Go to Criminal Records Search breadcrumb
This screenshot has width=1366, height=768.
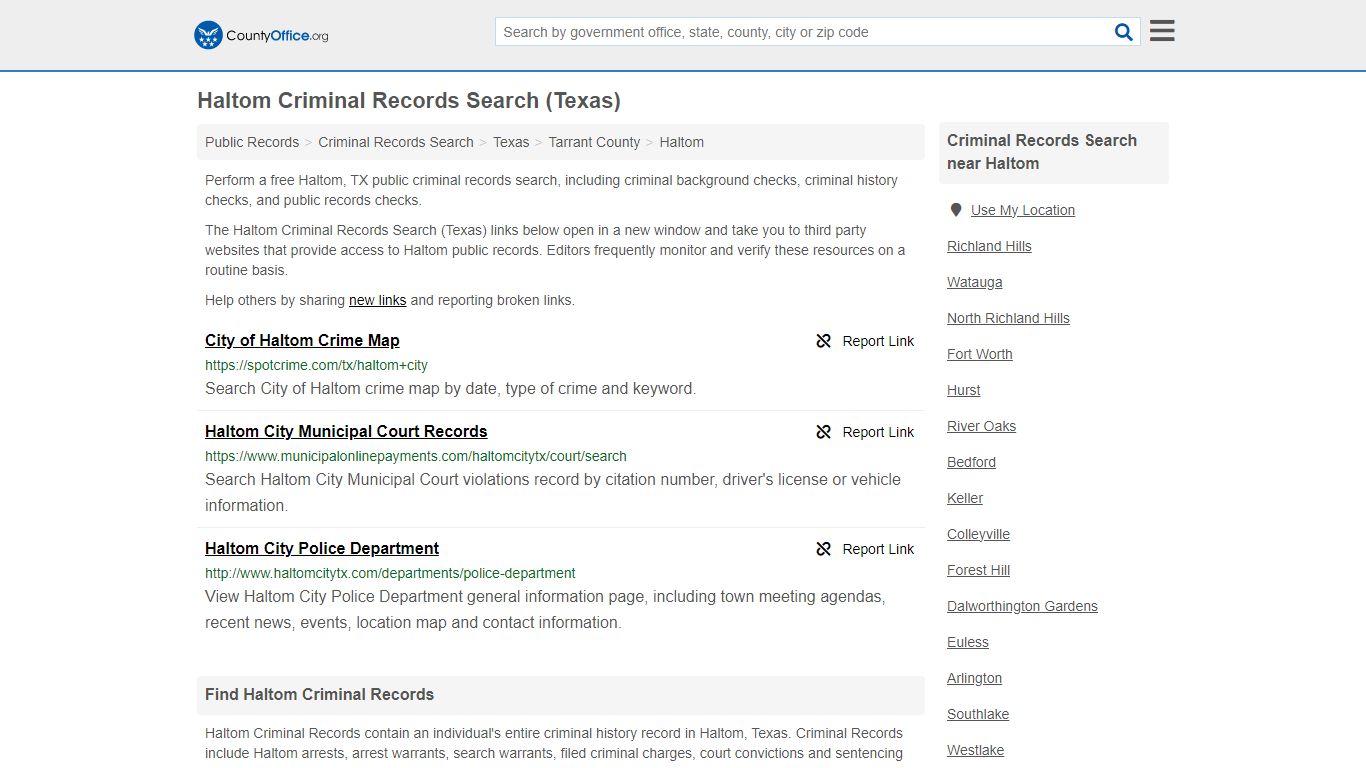pyautogui.click(x=396, y=142)
